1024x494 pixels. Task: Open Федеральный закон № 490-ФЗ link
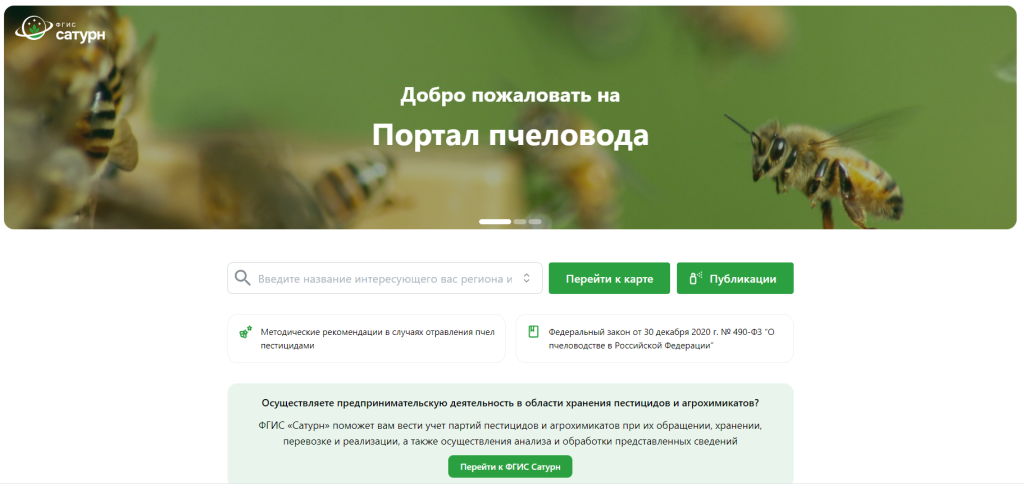pos(654,338)
